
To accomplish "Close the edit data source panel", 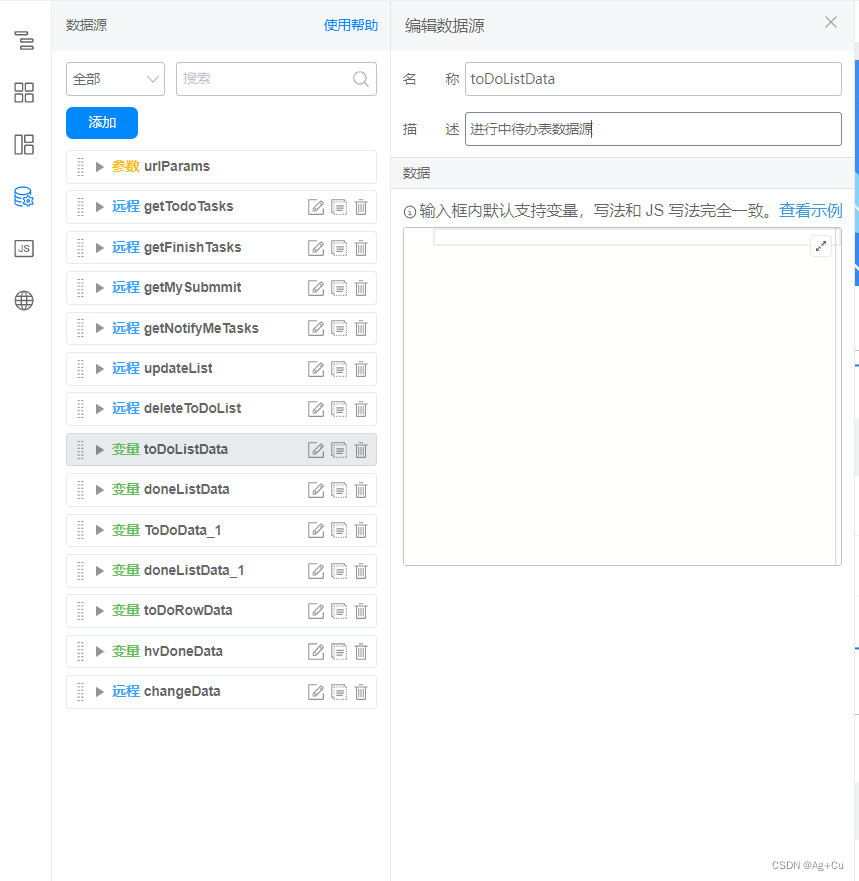I will click(831, 22).
